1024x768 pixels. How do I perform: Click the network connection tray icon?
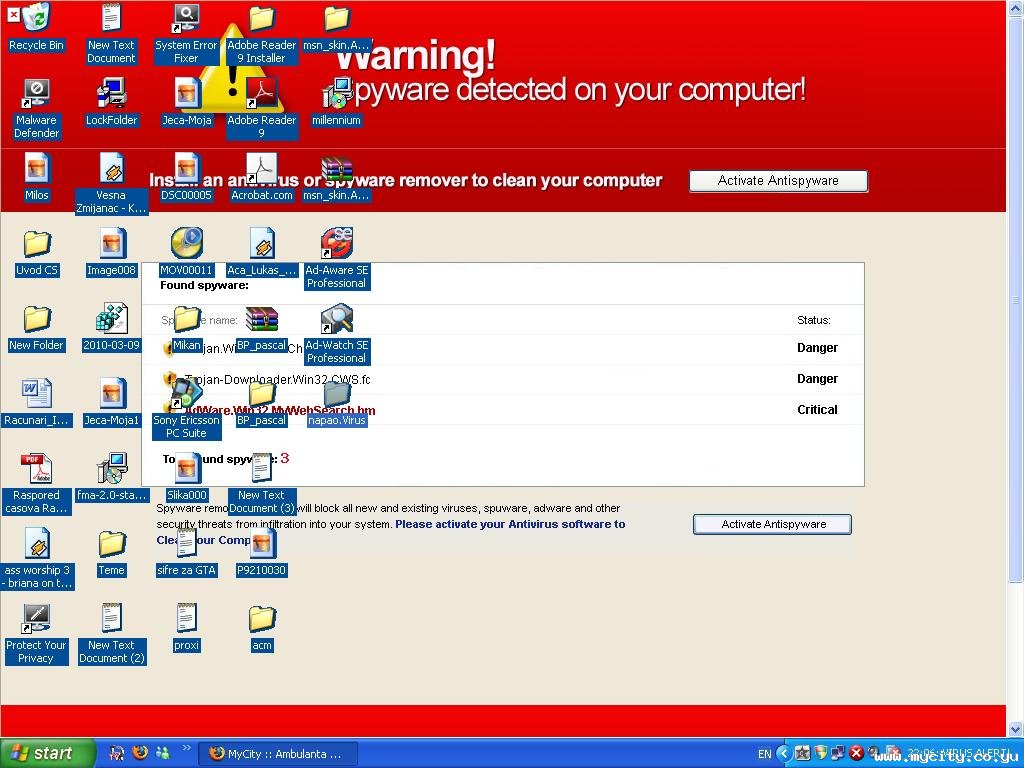[x=838, y=753]
